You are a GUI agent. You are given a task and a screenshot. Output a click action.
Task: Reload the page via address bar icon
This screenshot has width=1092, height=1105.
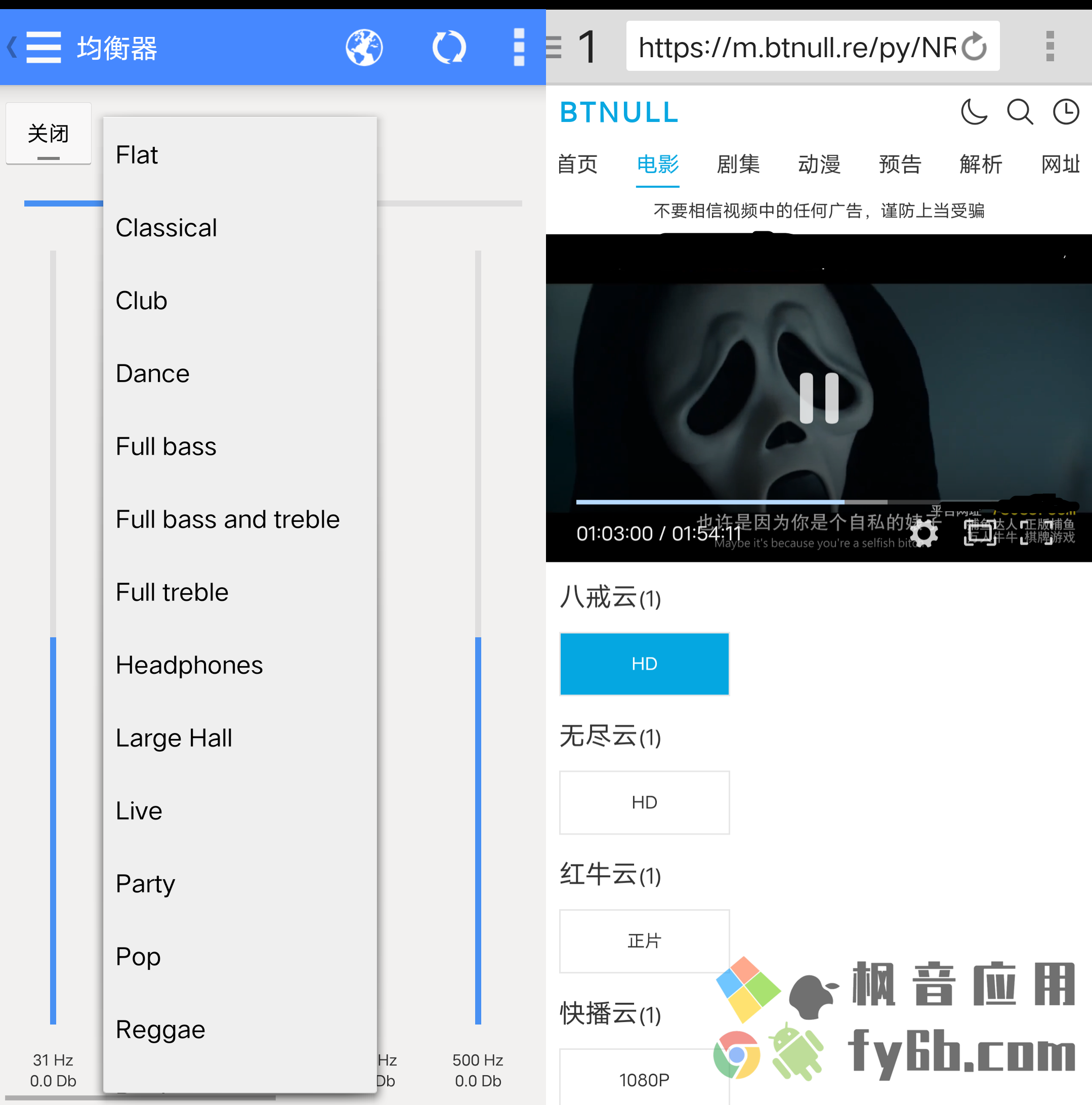tap(974, 47)
